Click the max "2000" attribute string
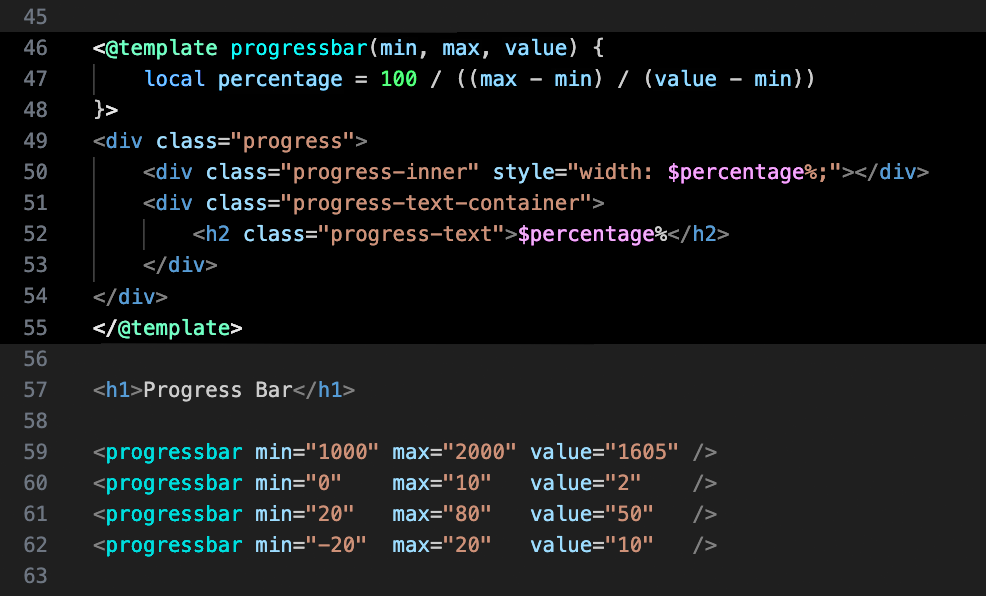Screen dimensions: 986x596 (480, 451)
